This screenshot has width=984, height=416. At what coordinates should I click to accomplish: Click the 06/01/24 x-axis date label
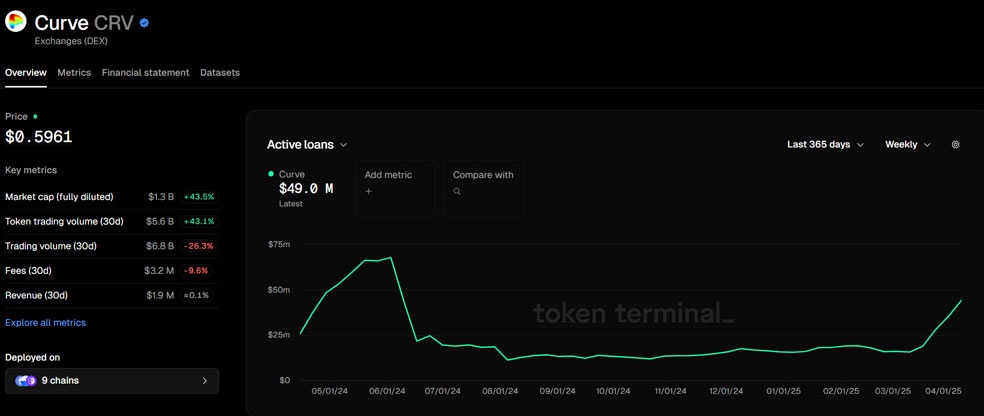pos(387,390)
